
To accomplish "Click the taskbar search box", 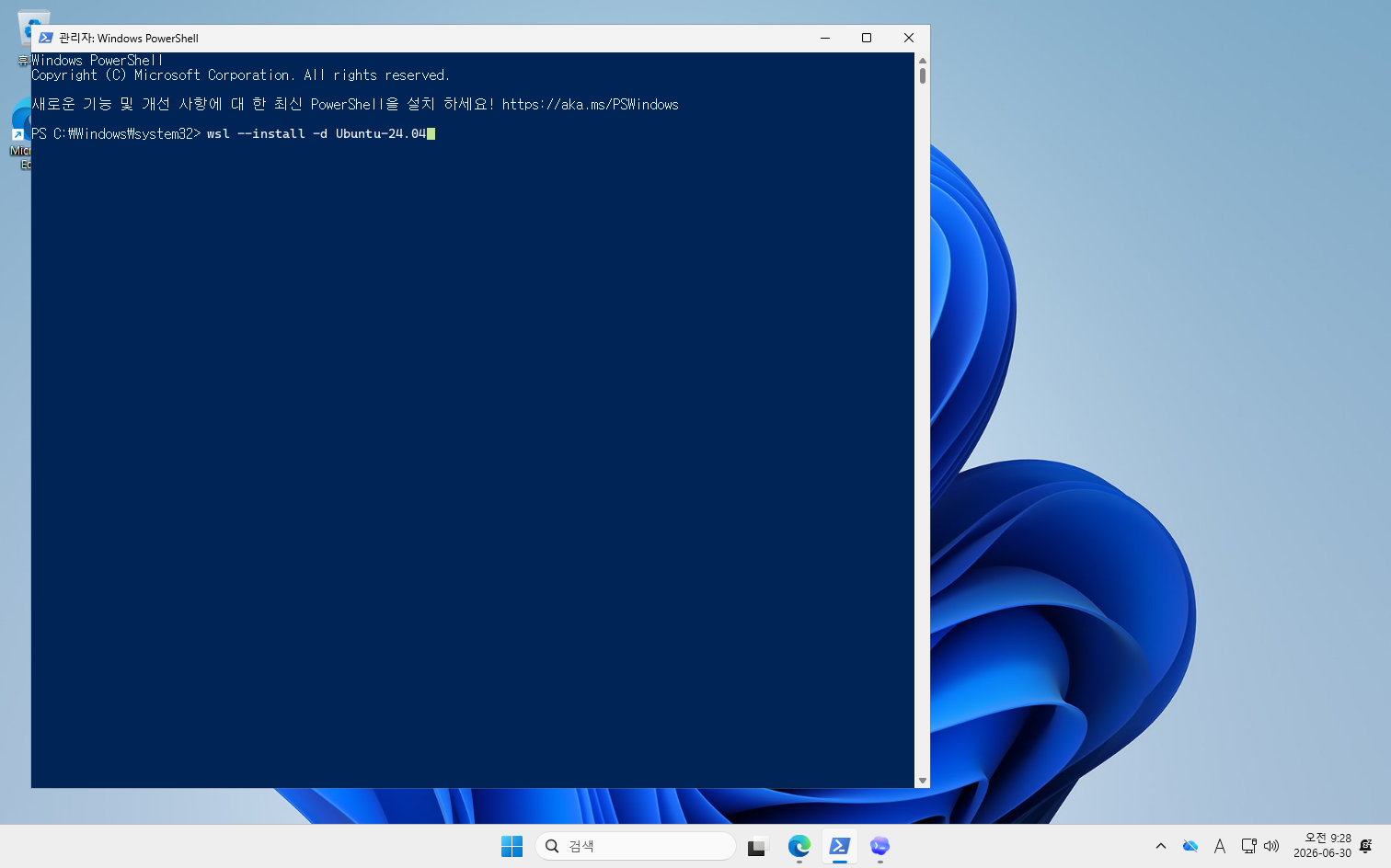I will tap(635, 846).
